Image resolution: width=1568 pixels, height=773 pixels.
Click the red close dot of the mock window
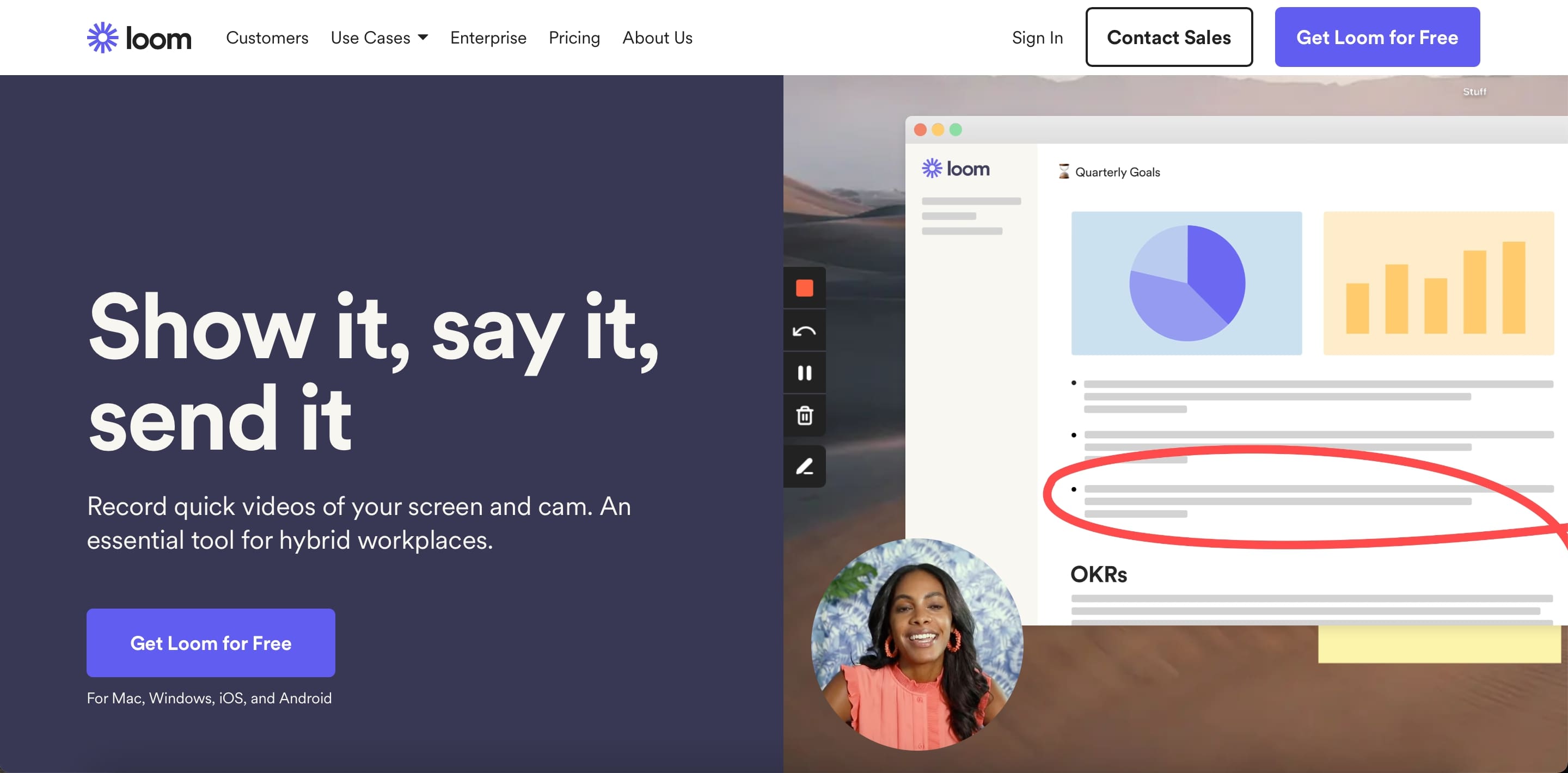(920, 130)
